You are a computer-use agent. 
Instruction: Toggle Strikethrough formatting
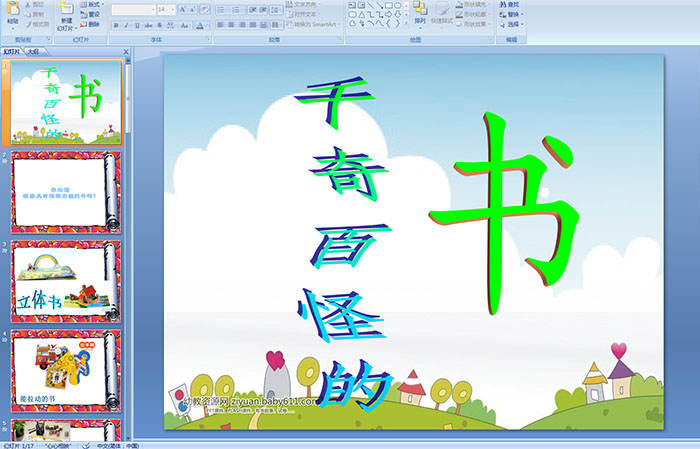(x=148, y=25)
